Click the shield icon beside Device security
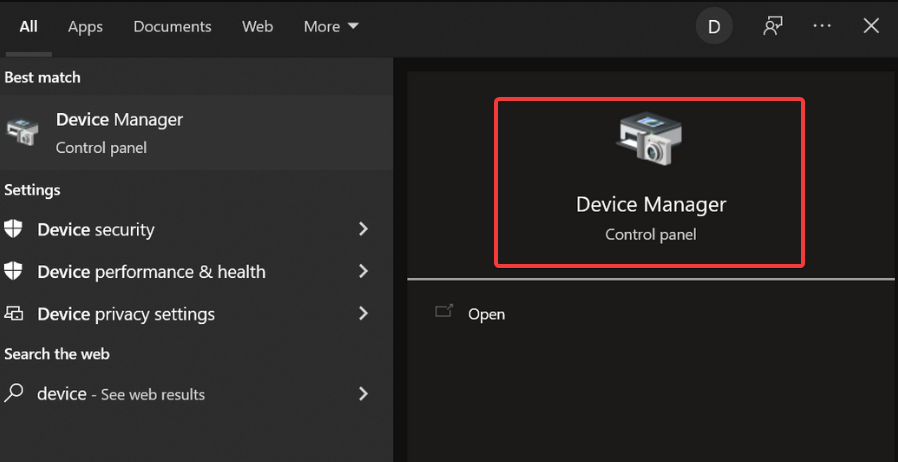Viewport: 898px width, 462px height. (14, 229)
